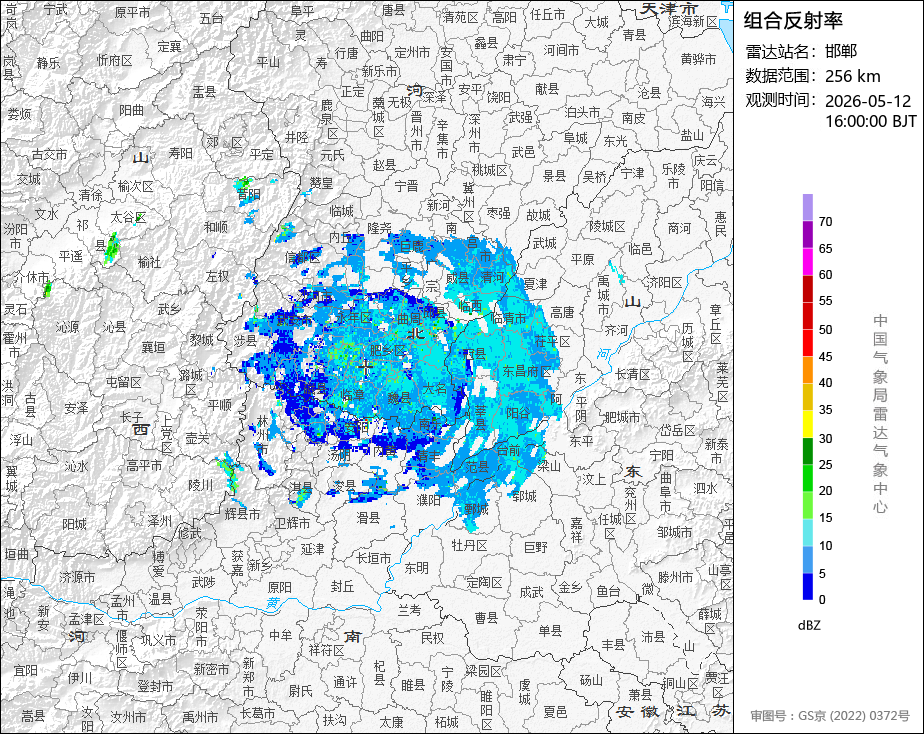The height and width of the screenshot is (734, 924).
Task: Click the 巨野 map label
Action: [x=536, y=548]
